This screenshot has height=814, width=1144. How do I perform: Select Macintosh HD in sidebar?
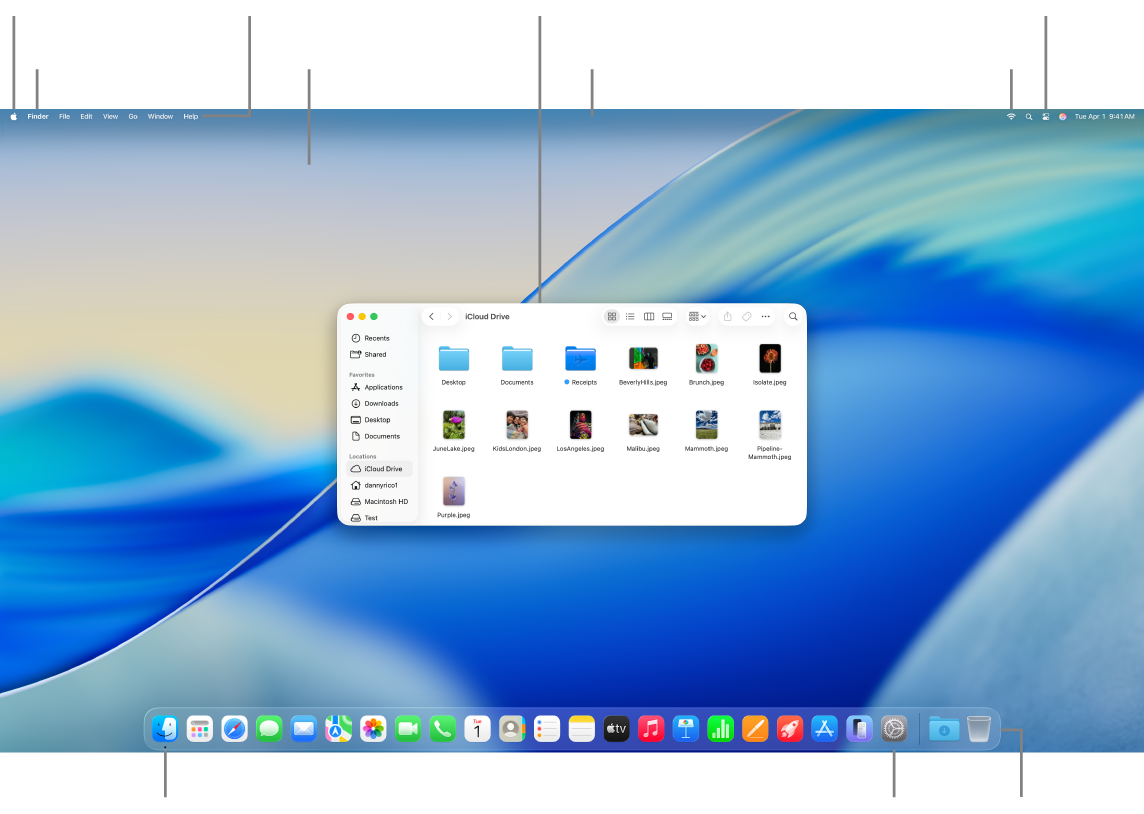tap(379, 502)
